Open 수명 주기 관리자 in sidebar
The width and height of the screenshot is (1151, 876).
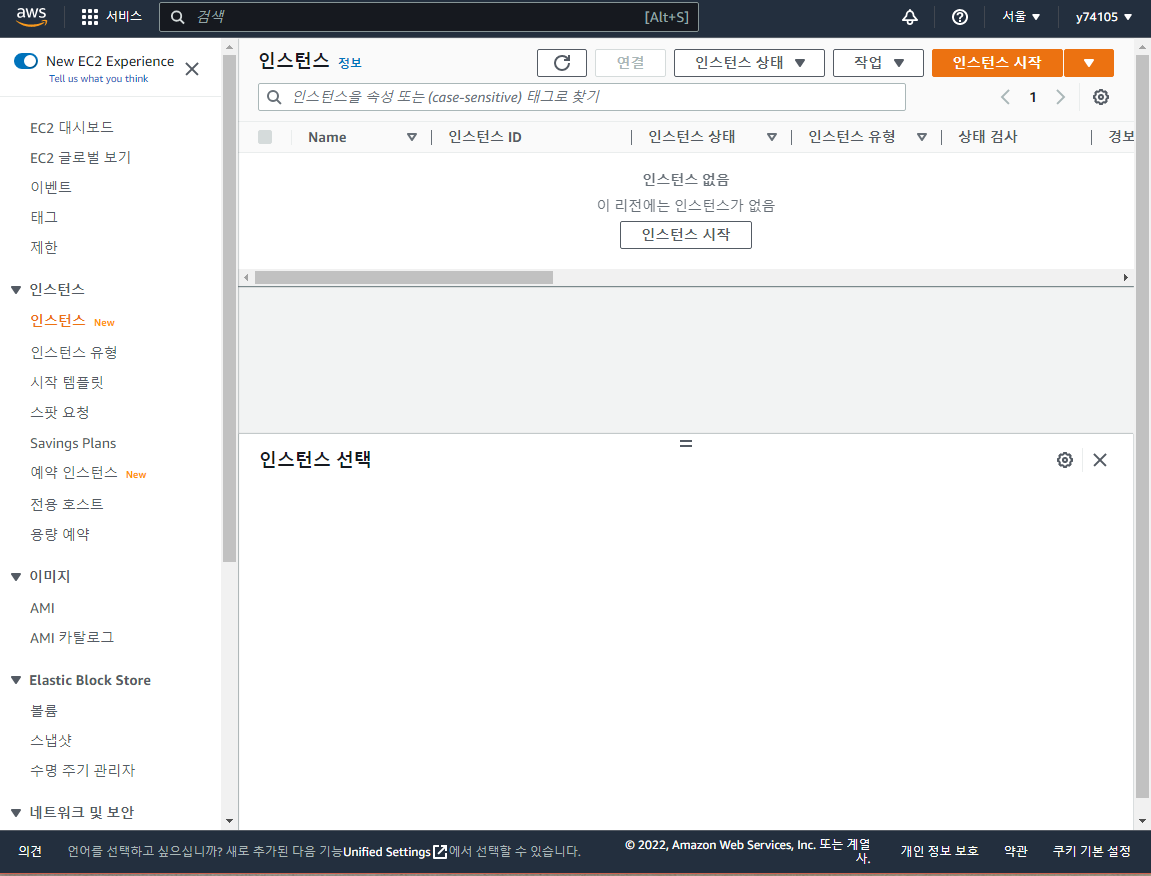pos(82,771)
